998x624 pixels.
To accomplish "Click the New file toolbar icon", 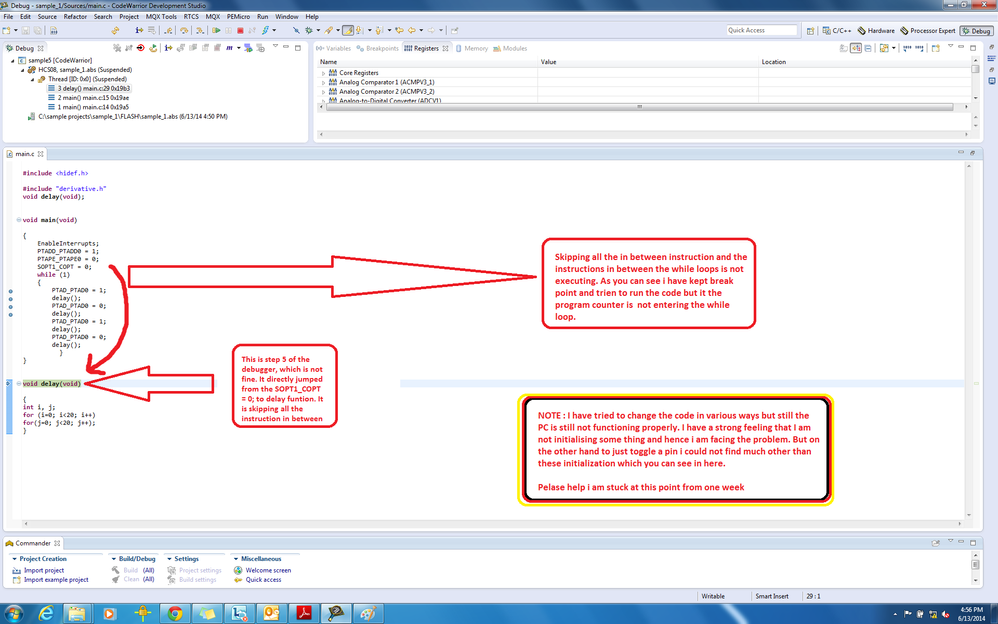I will [x=6, y=30].
